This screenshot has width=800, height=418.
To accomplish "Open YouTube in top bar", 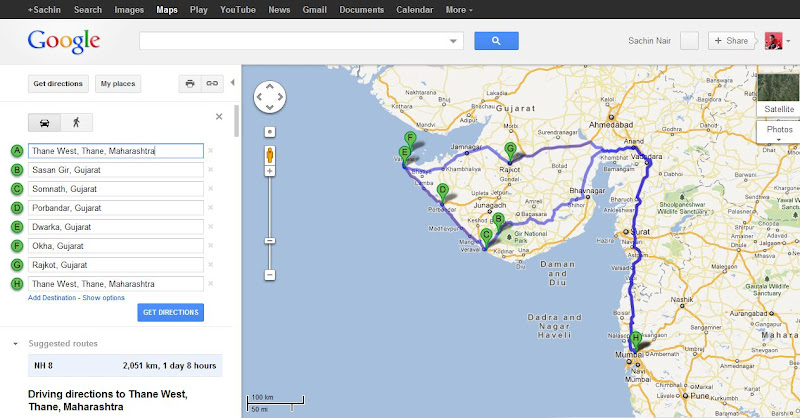I will (x=238, y=10).
